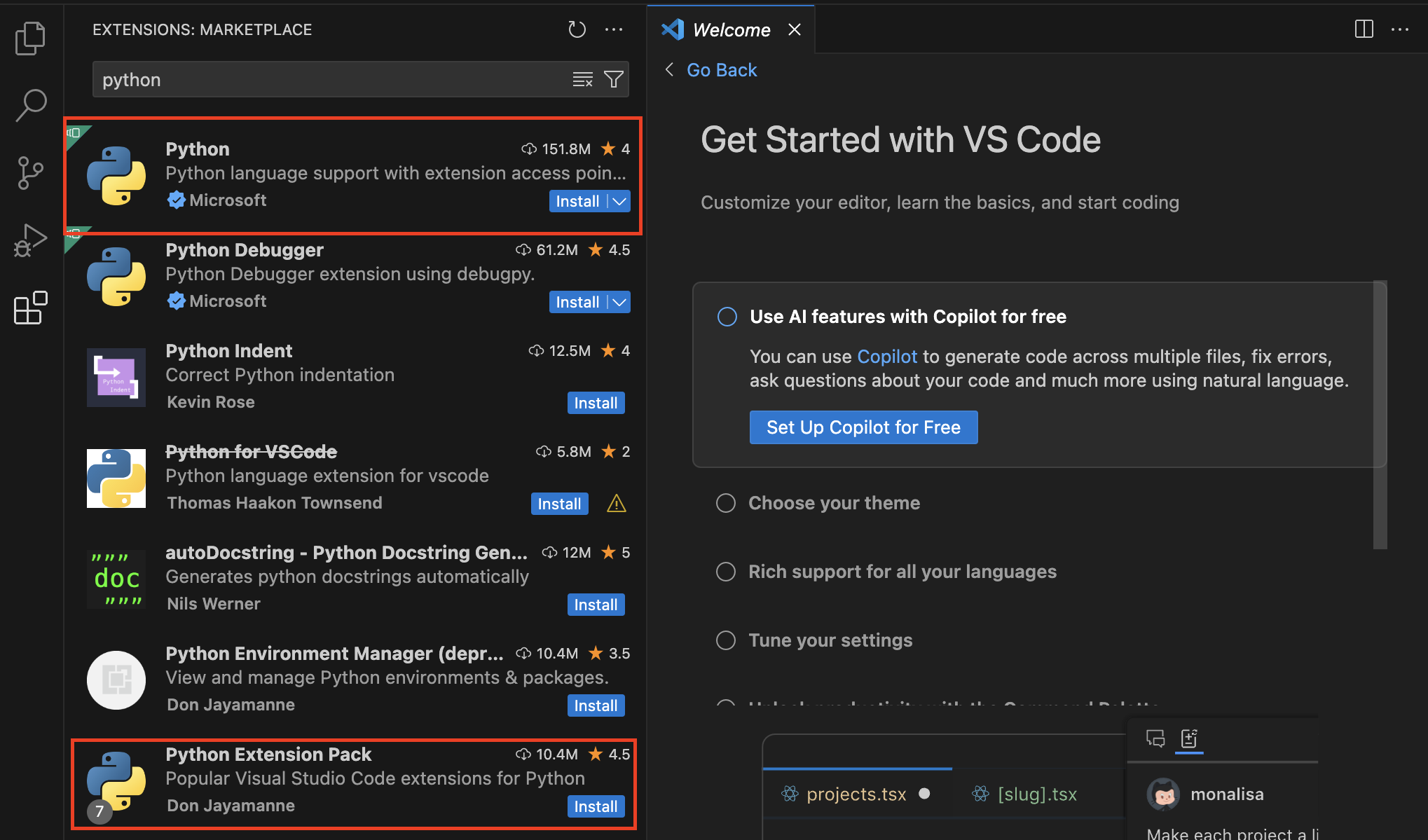The height and width of the screenshot is (840, 1428).
Task: Close the Welcome tab
Action: click(x=794, y=29)
